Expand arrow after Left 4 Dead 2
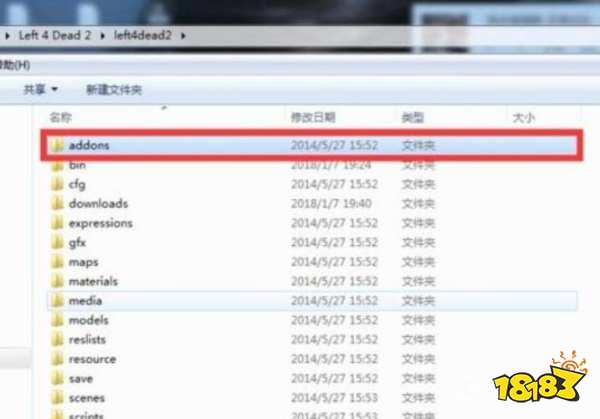The width and height of the screenshot is (600, 419). (103, 36)
